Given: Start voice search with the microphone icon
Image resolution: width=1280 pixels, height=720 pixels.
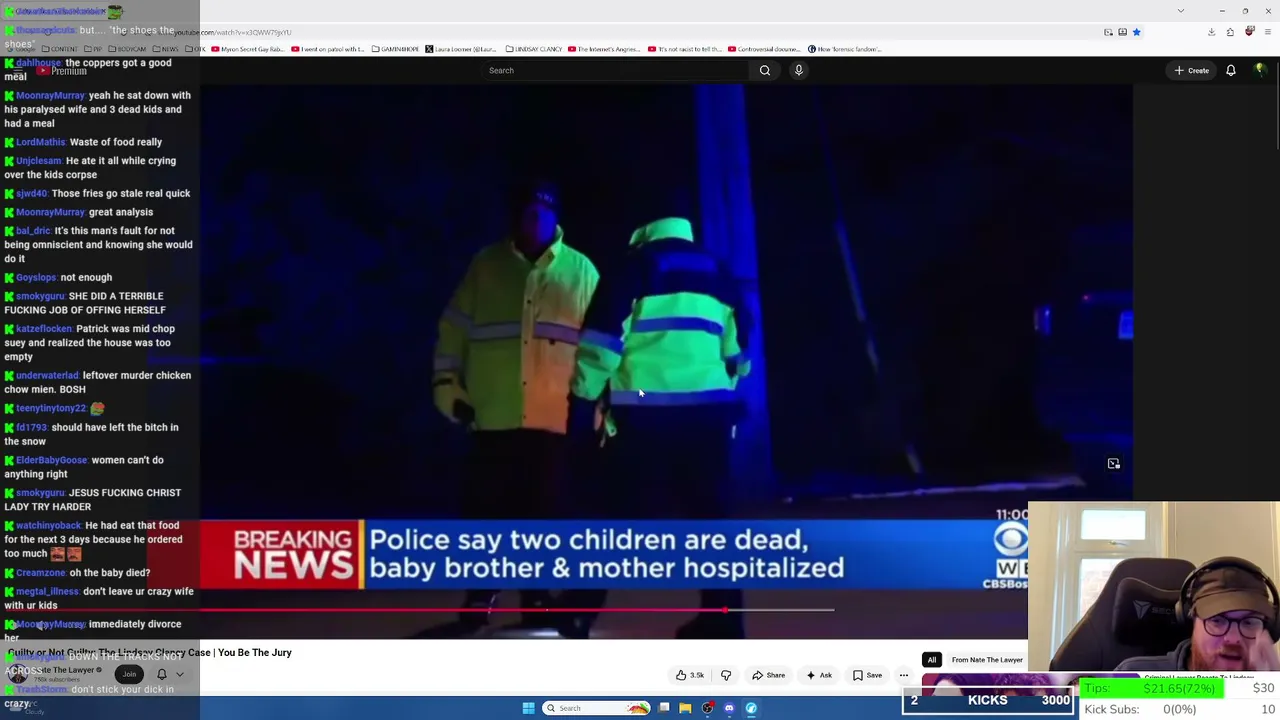Looking at the screenshot, I should [798, 70].
